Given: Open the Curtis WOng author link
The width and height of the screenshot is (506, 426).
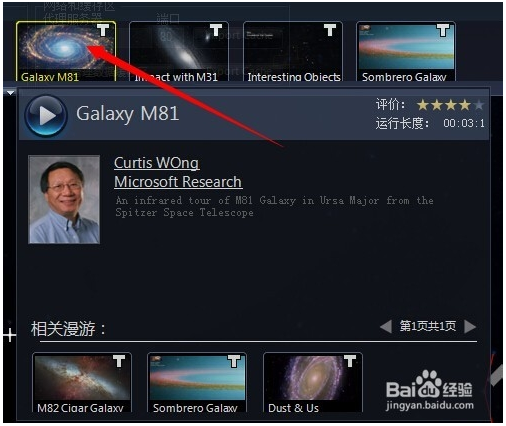Looking at the screenshot, I should point(157,163).
